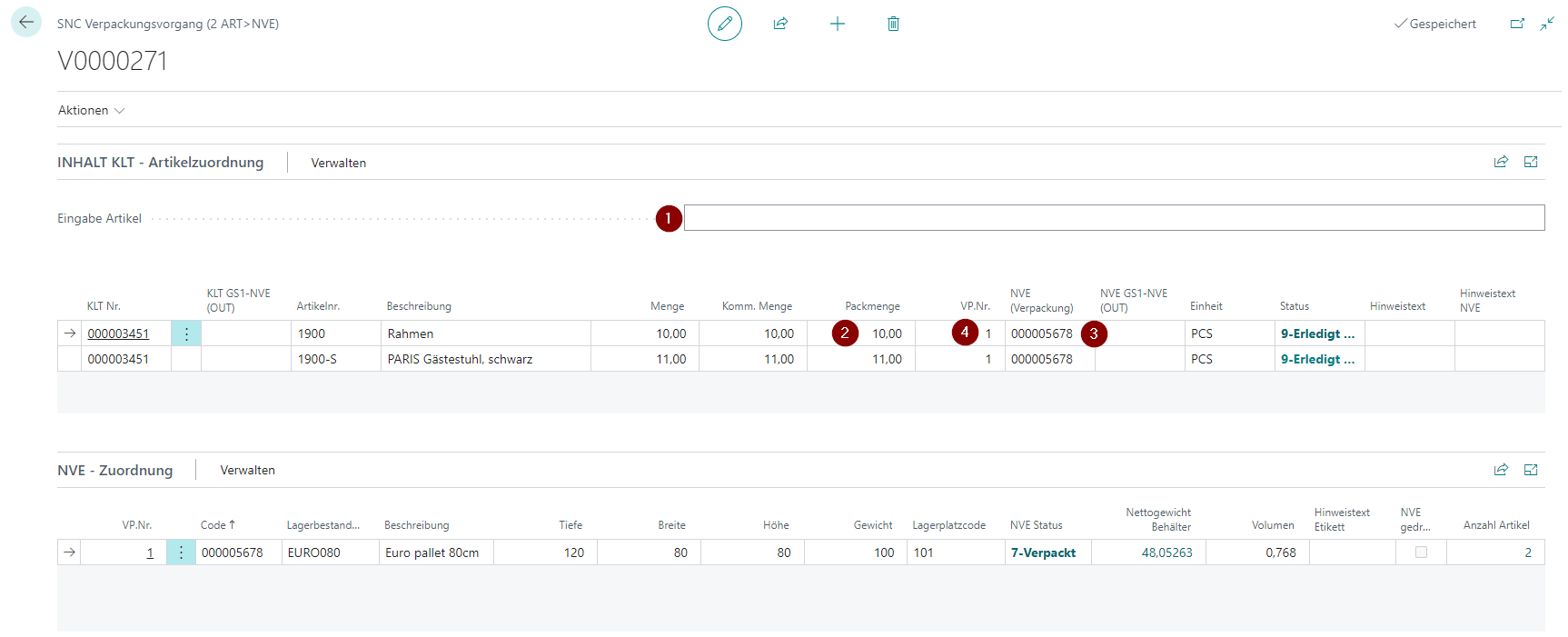Toggle NVE gedruckt checkbox for 000005678
The width and height of the screenshot is (1568, 637).
[1421, 552]
